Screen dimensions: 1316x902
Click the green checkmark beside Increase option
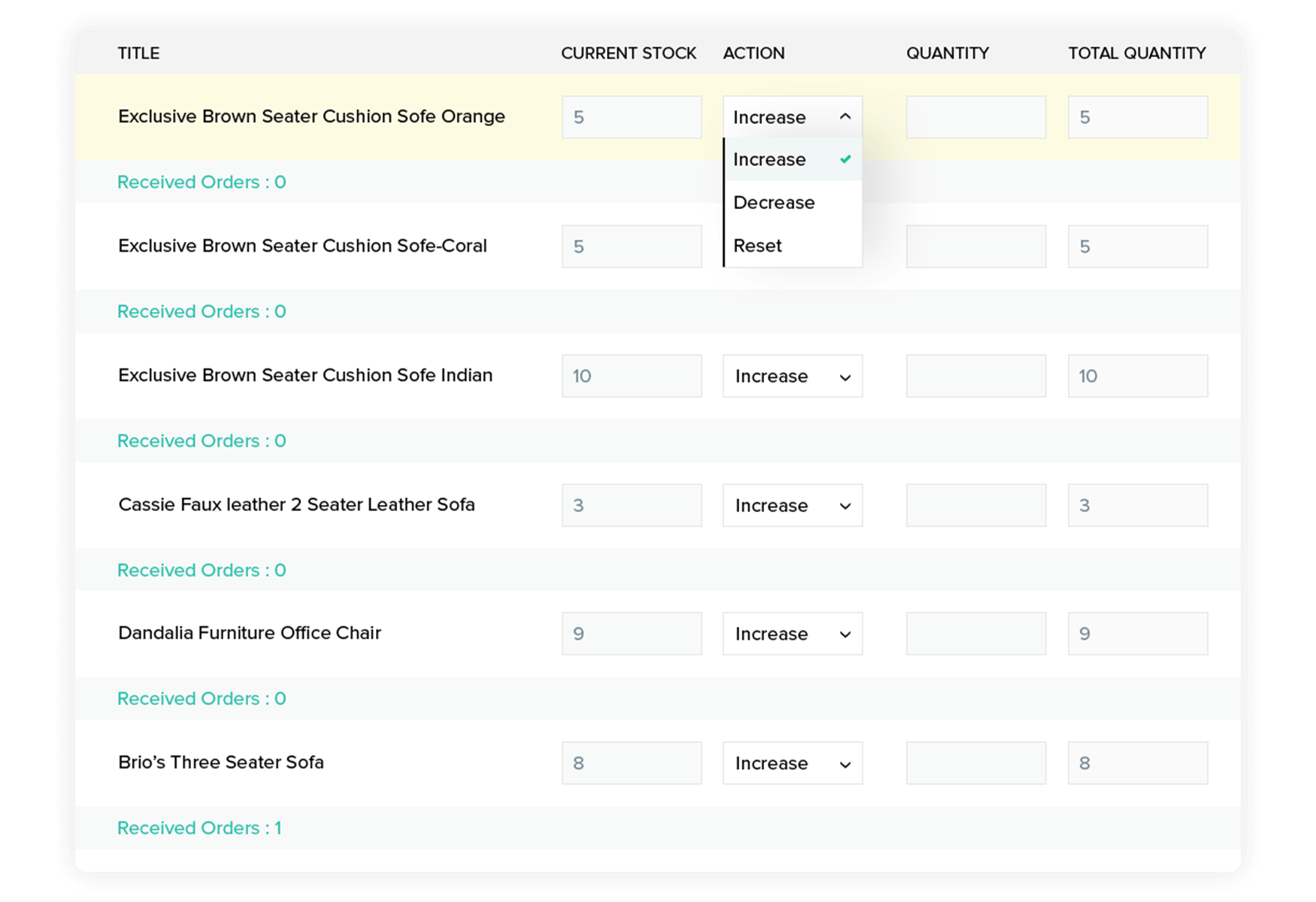tap(846, 159)
